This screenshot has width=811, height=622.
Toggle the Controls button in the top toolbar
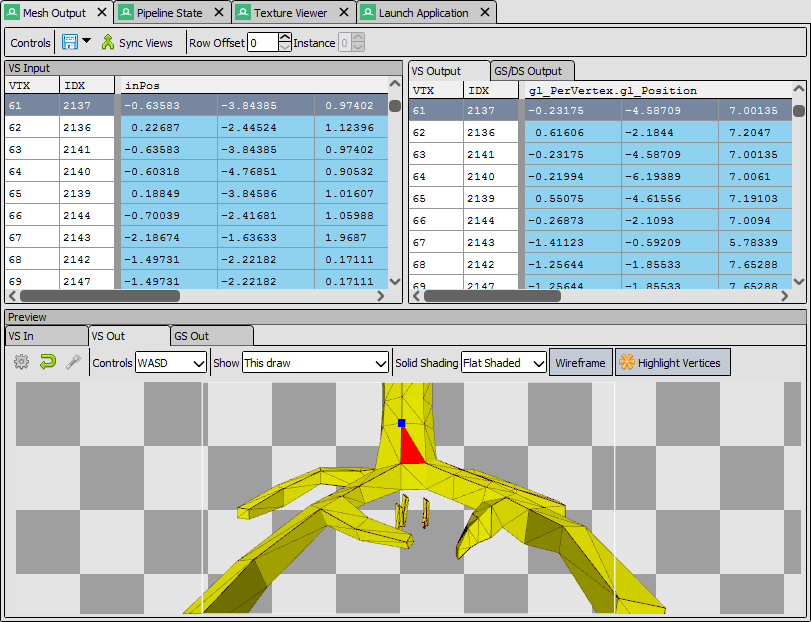pos(30,43)
